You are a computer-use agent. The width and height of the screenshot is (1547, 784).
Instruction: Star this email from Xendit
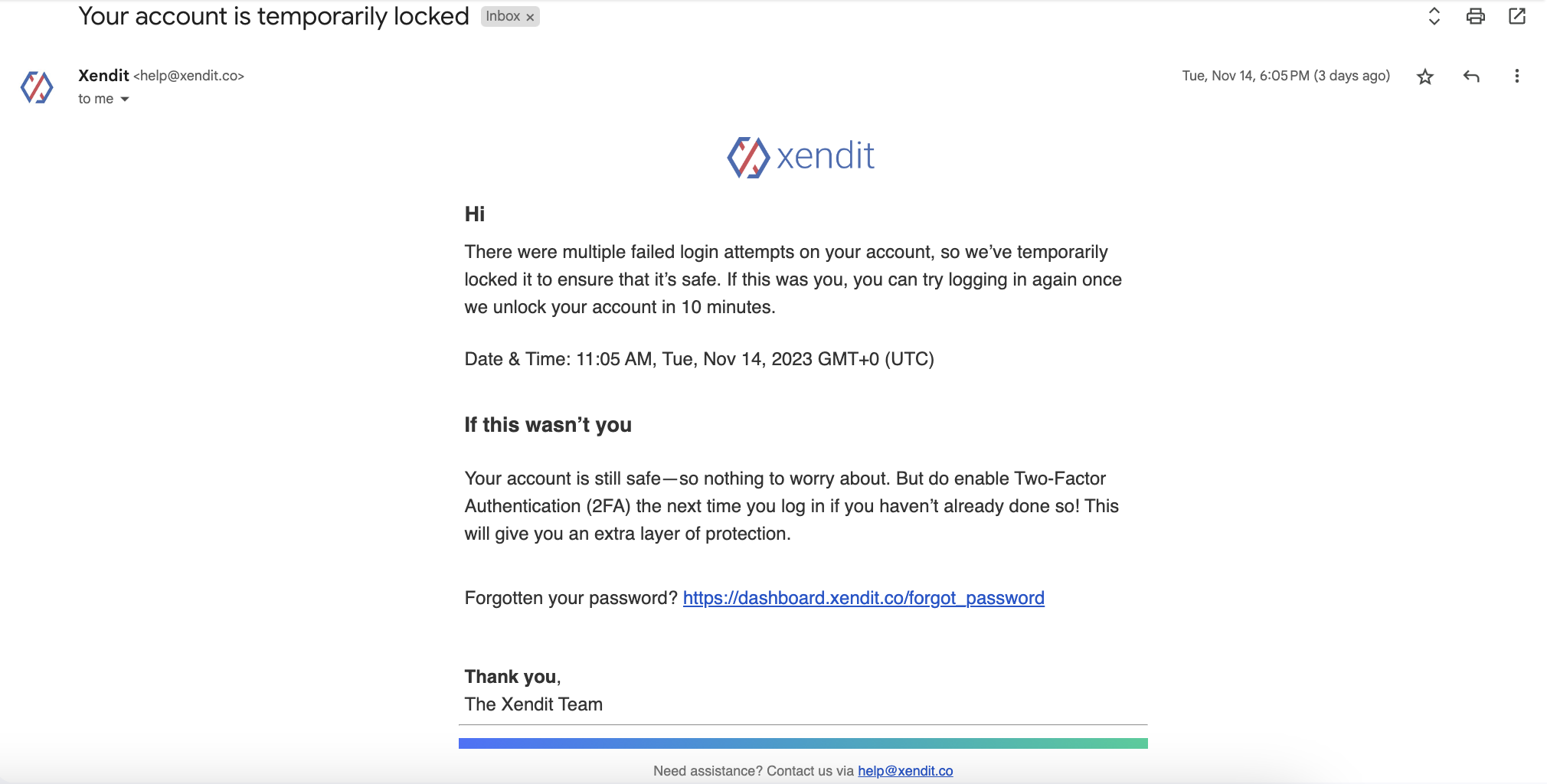pyautogui.click(x=1424, y=77)
